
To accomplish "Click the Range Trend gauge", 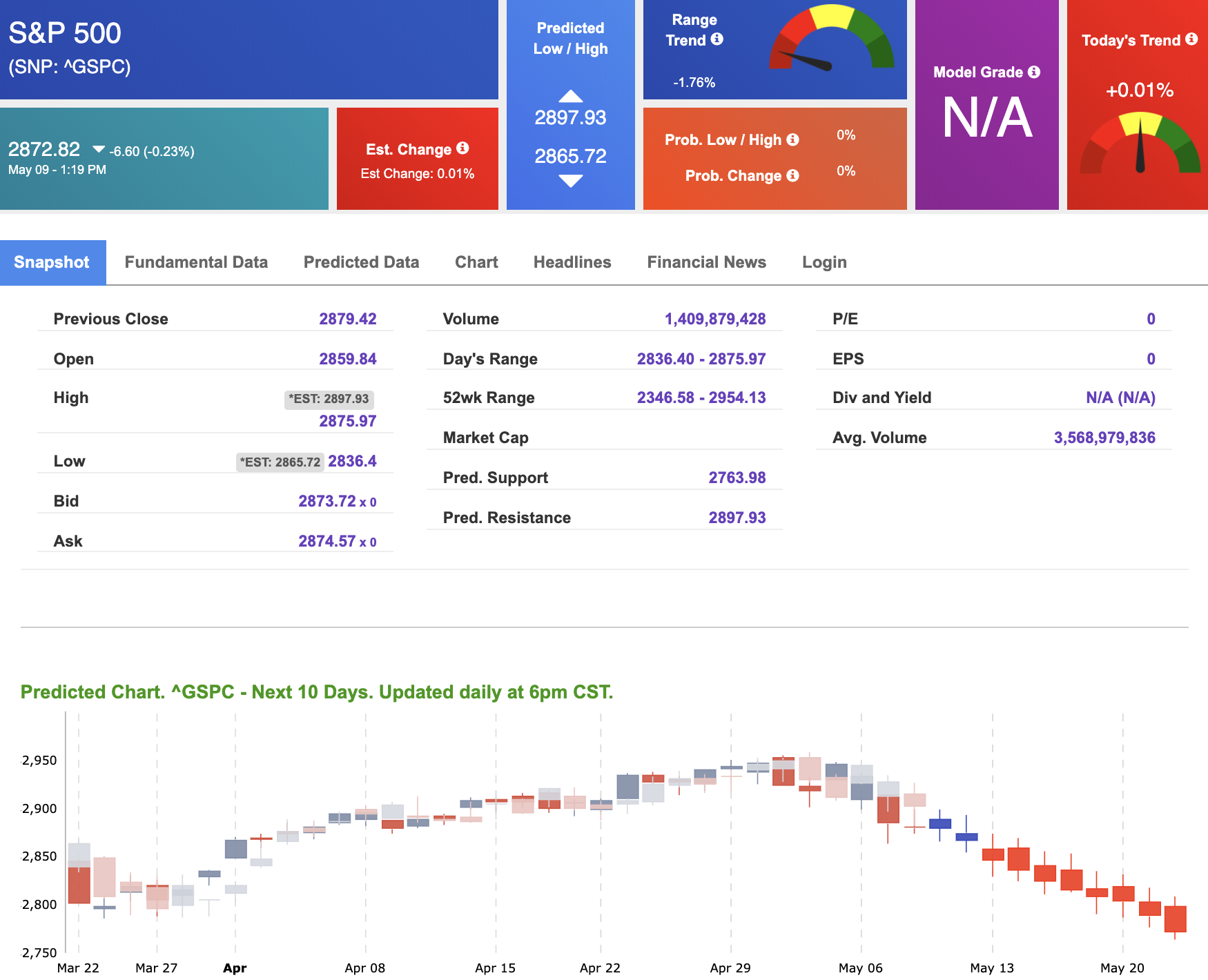I will (x=832, y=37).
